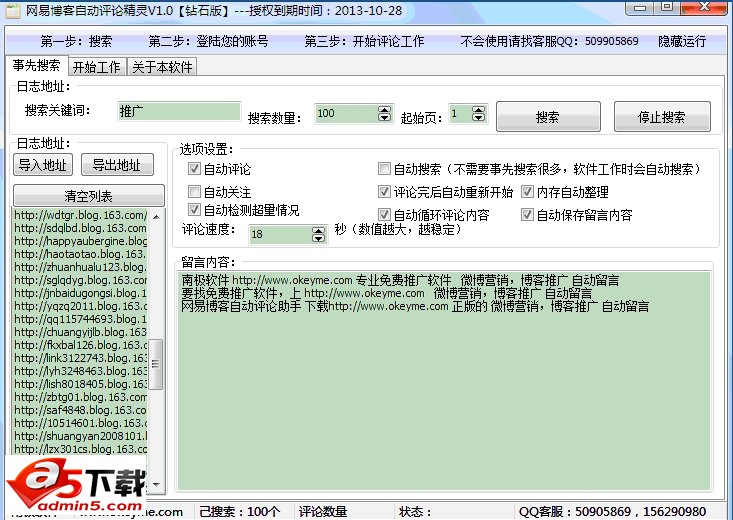733x520 pixels.
Task: Select list entry http://yqzq2011.blog.163
Action: 80,306
